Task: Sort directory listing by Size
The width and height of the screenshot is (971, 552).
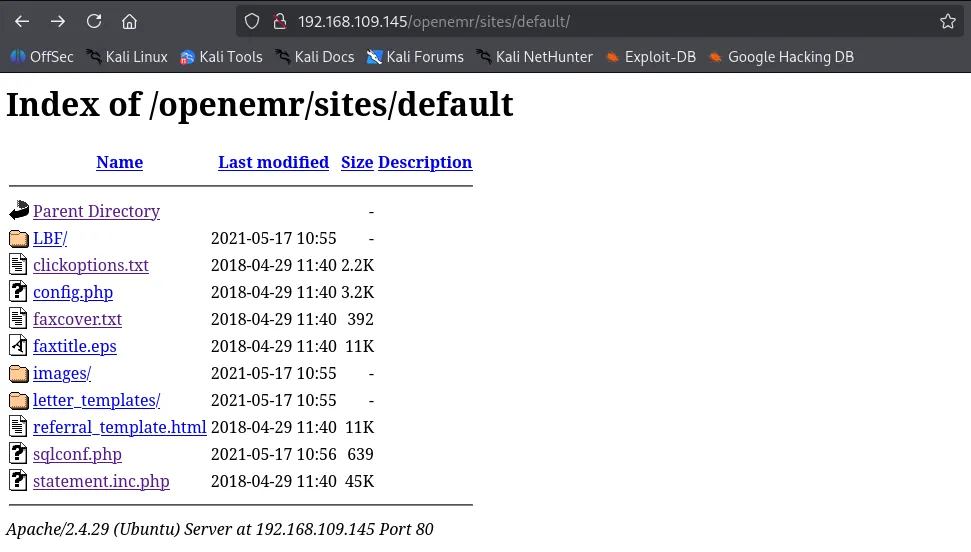Action: pyautogui.click(x=357, y=162)
